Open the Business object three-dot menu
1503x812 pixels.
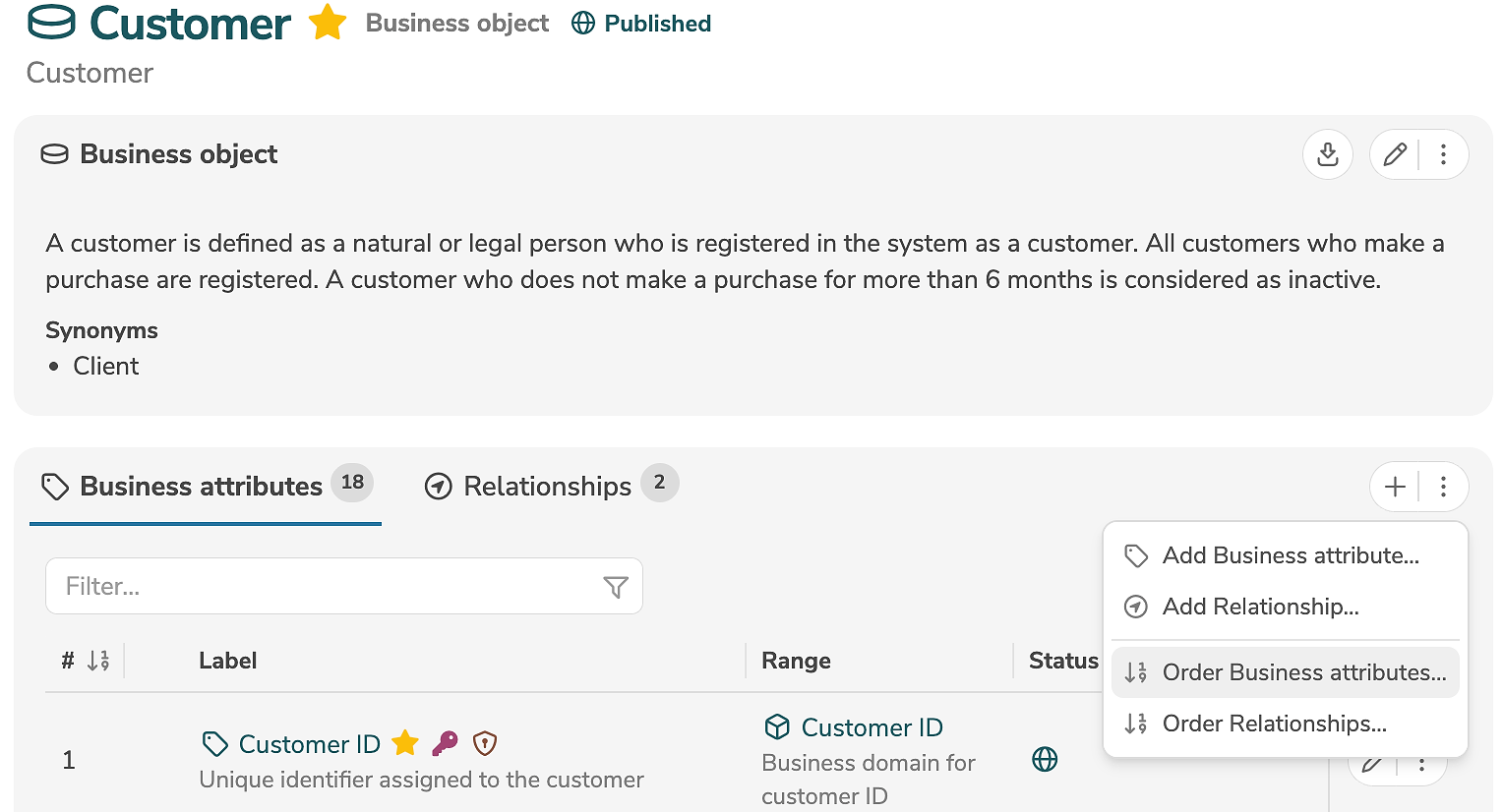coord(1443,154)
